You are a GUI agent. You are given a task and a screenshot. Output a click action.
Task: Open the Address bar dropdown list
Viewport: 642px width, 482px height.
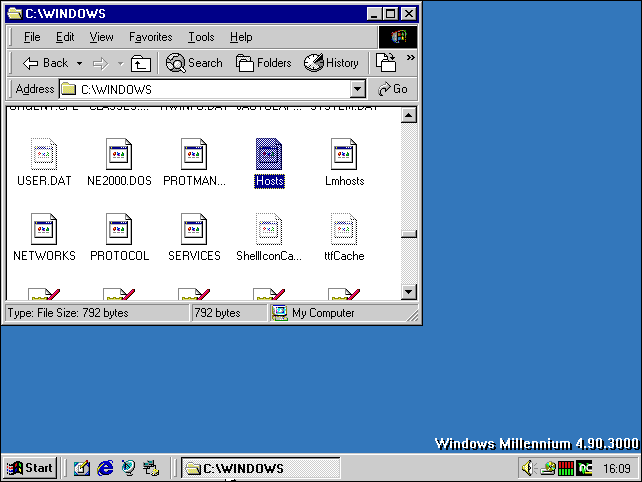click(x=357, y=89)
